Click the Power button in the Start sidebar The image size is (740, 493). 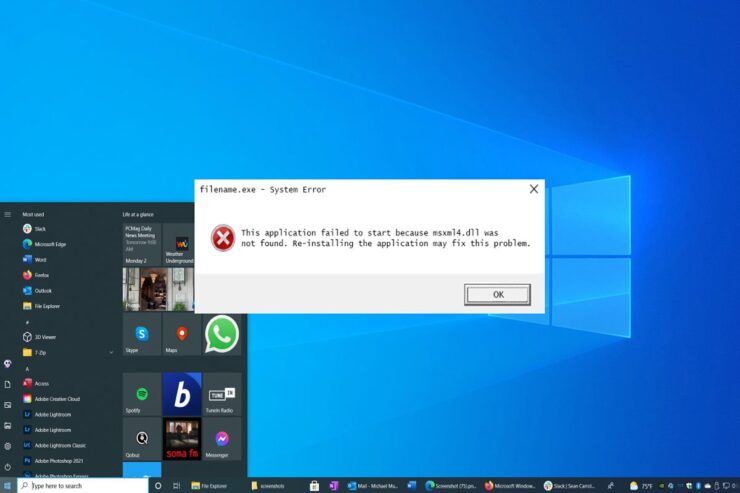[8, 467]
